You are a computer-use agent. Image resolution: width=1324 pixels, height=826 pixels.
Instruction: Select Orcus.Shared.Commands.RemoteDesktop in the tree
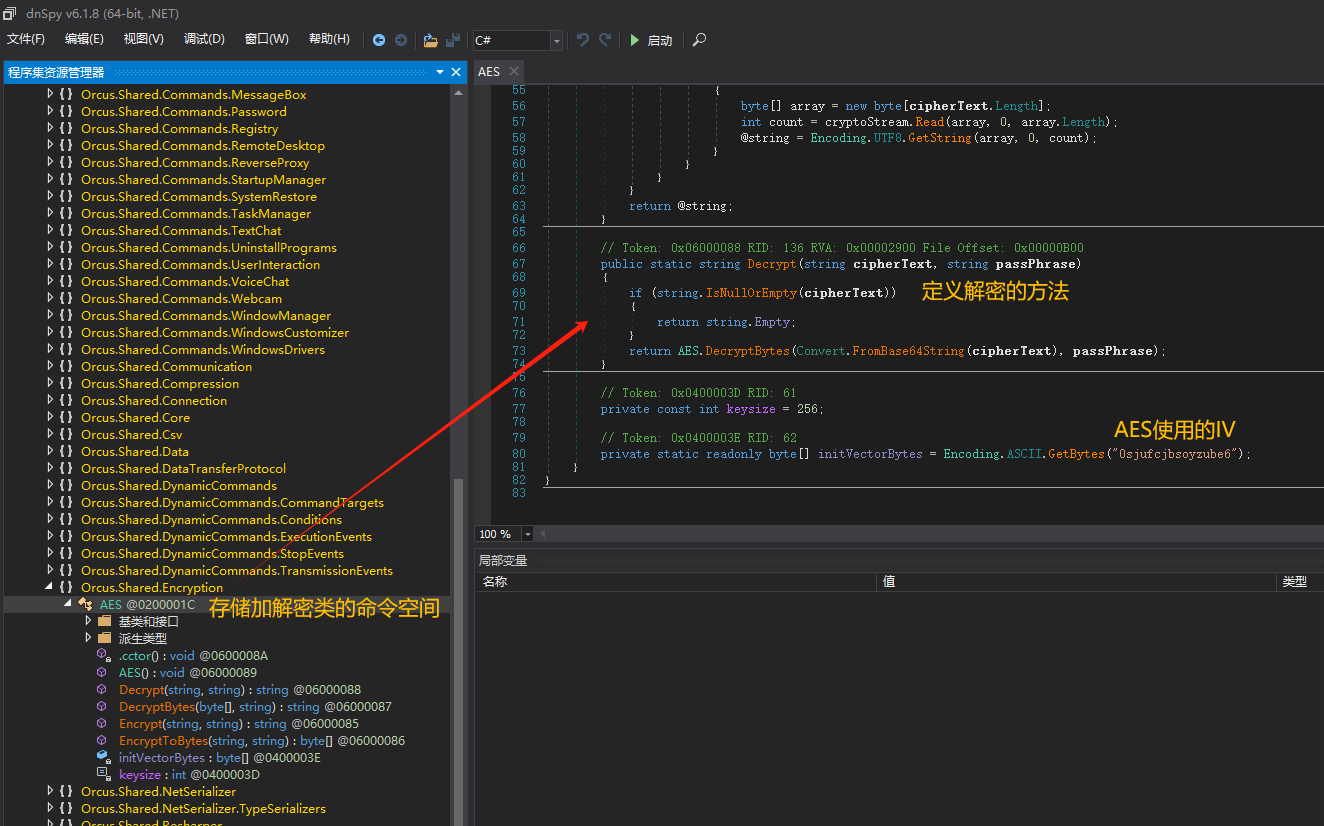click(203, 145)
